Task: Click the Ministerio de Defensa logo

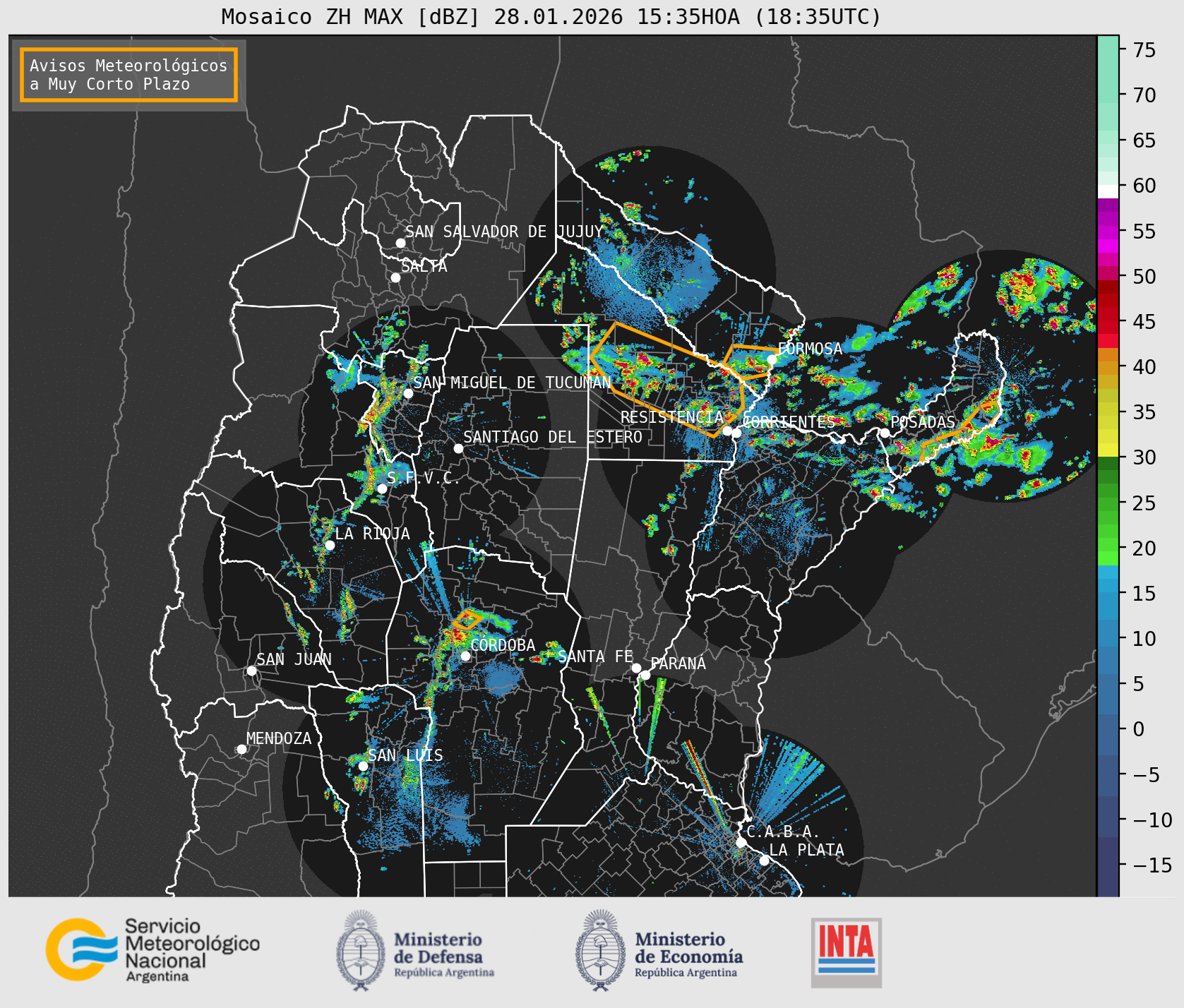Action: click(x=415, y=950)
